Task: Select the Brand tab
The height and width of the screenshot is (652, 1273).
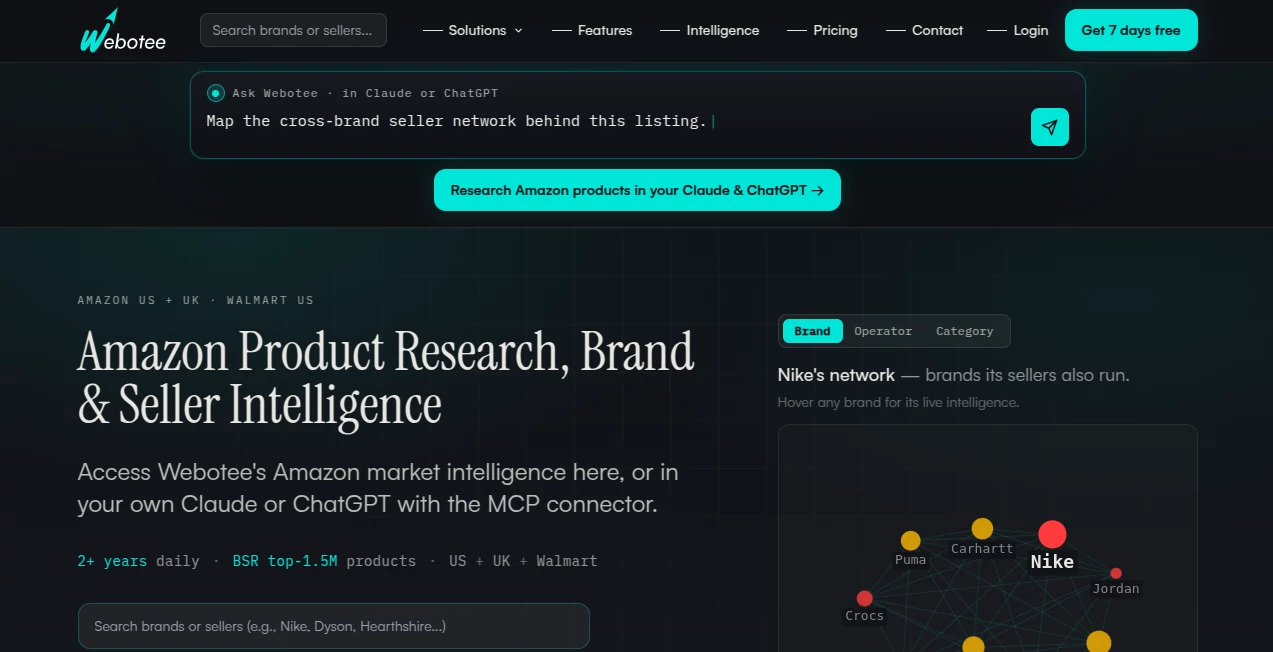Action: tap(812, 331)
